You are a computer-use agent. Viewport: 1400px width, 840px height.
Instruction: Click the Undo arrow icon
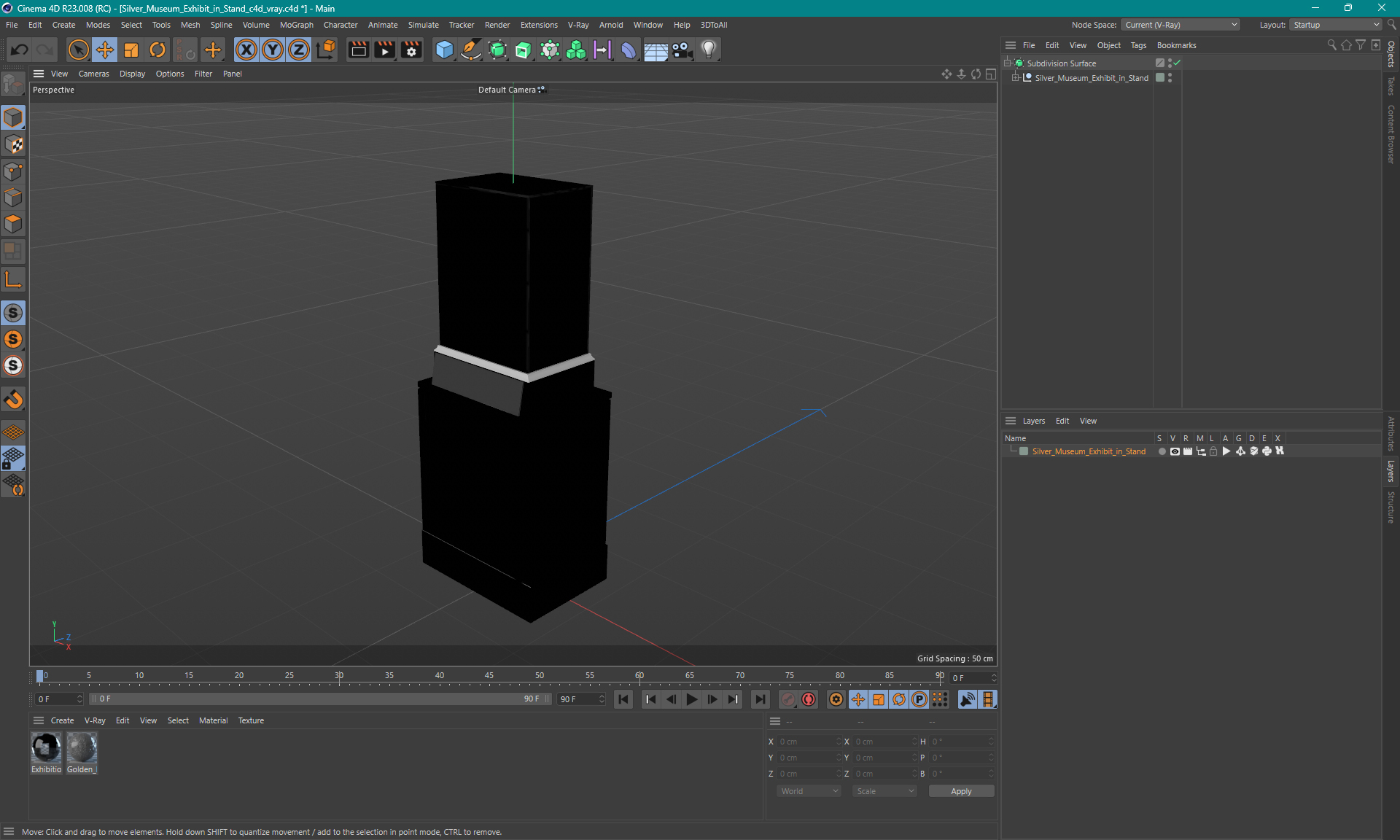20,50
